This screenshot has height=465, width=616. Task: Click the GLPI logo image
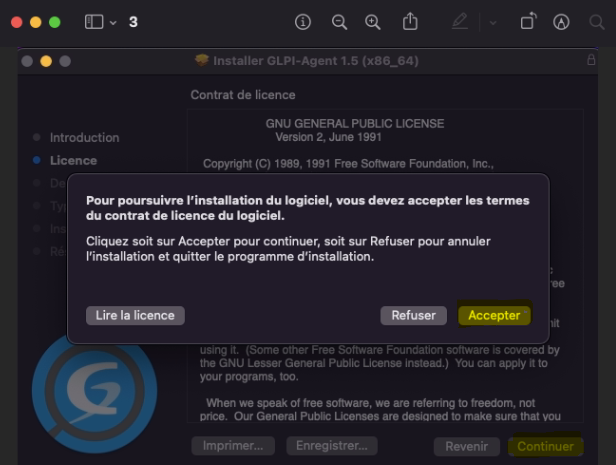coord(95,393)
